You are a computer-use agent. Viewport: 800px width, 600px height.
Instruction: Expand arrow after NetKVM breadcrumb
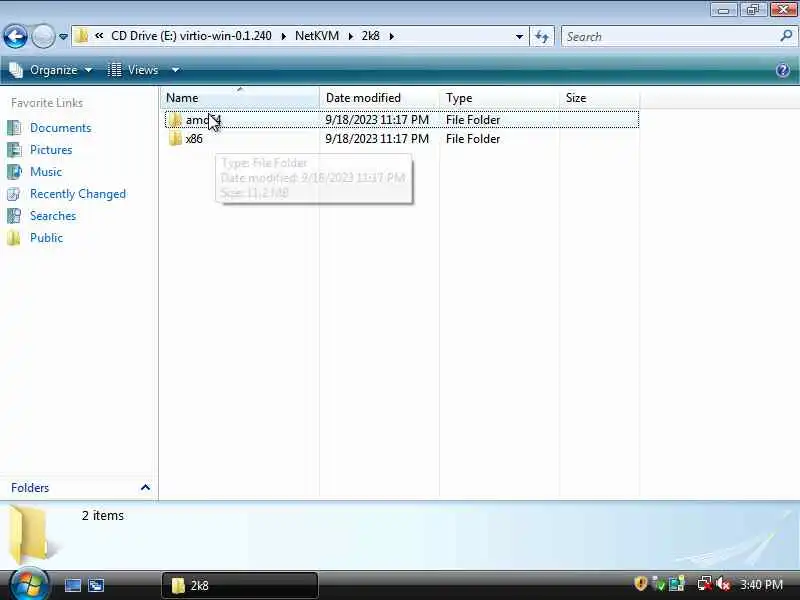[351, 36]
